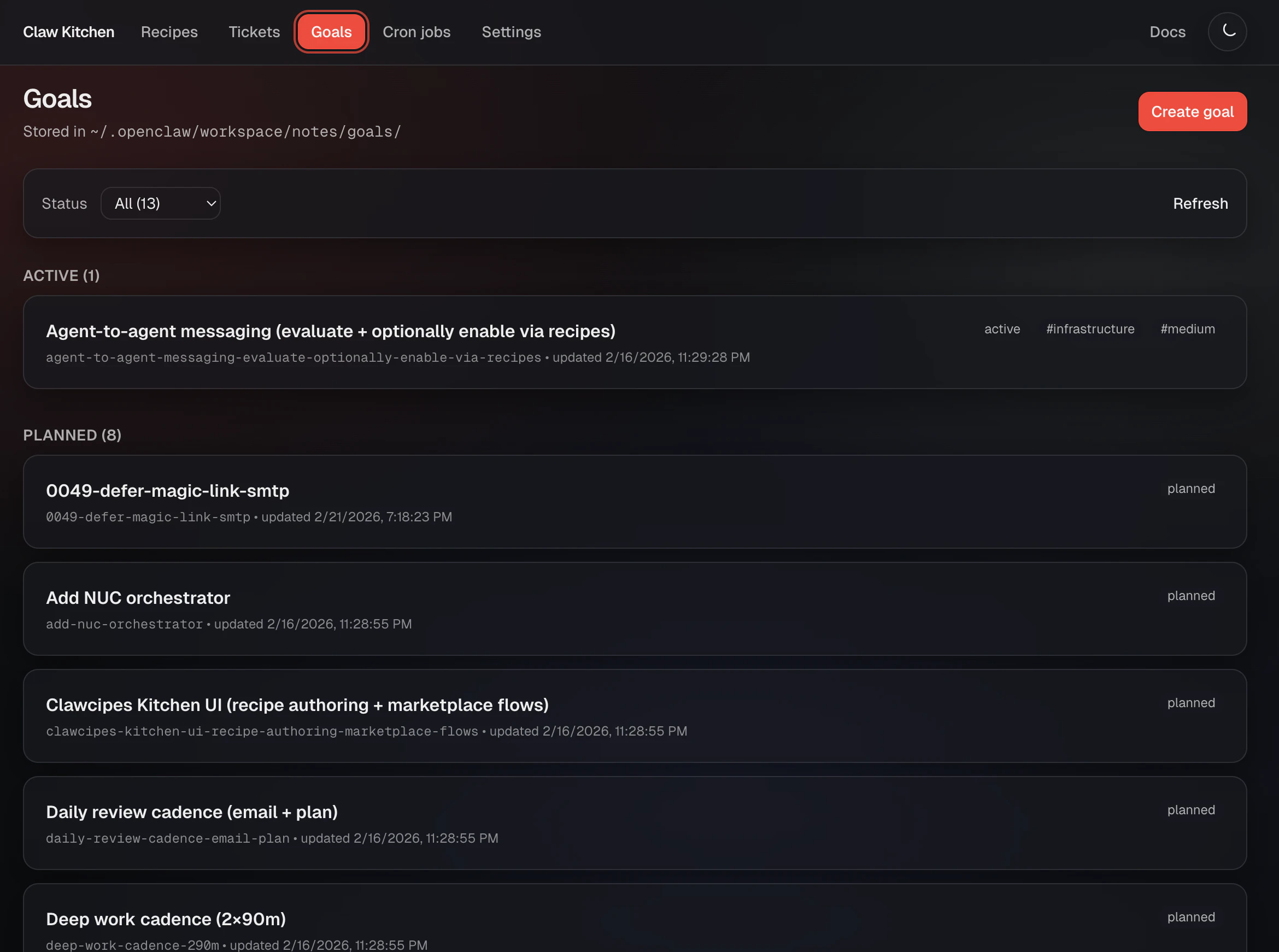Select the Goals tab

tap(331, 32)
